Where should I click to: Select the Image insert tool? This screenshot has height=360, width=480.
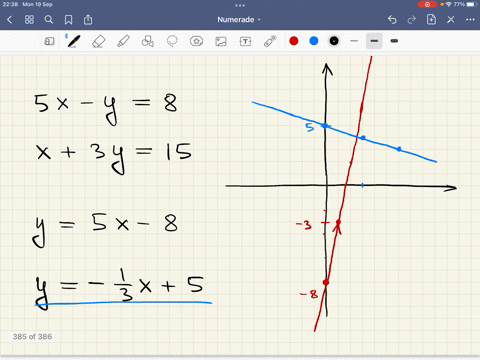221,41
